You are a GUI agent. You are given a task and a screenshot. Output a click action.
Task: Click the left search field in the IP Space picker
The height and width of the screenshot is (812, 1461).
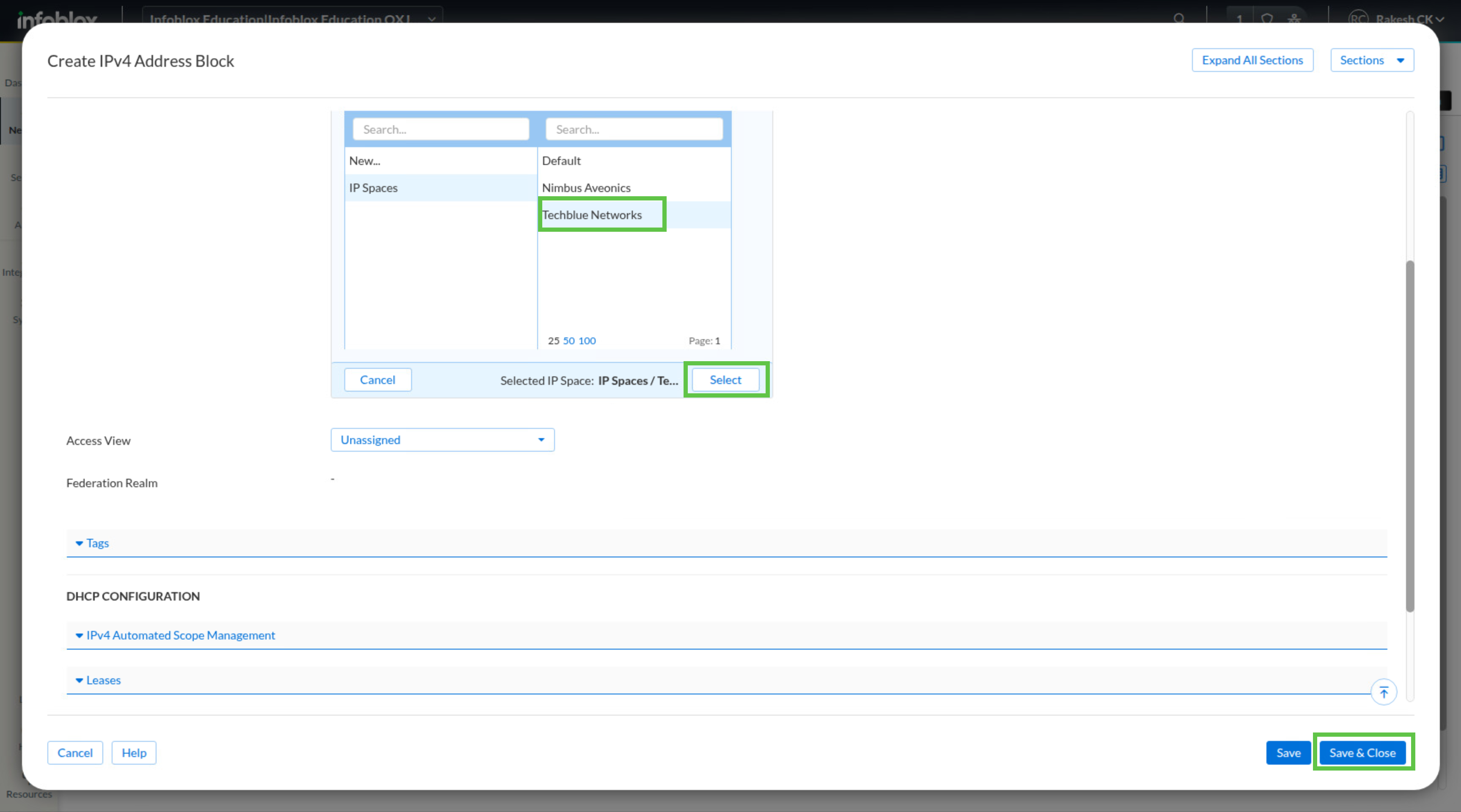point(441,129)
